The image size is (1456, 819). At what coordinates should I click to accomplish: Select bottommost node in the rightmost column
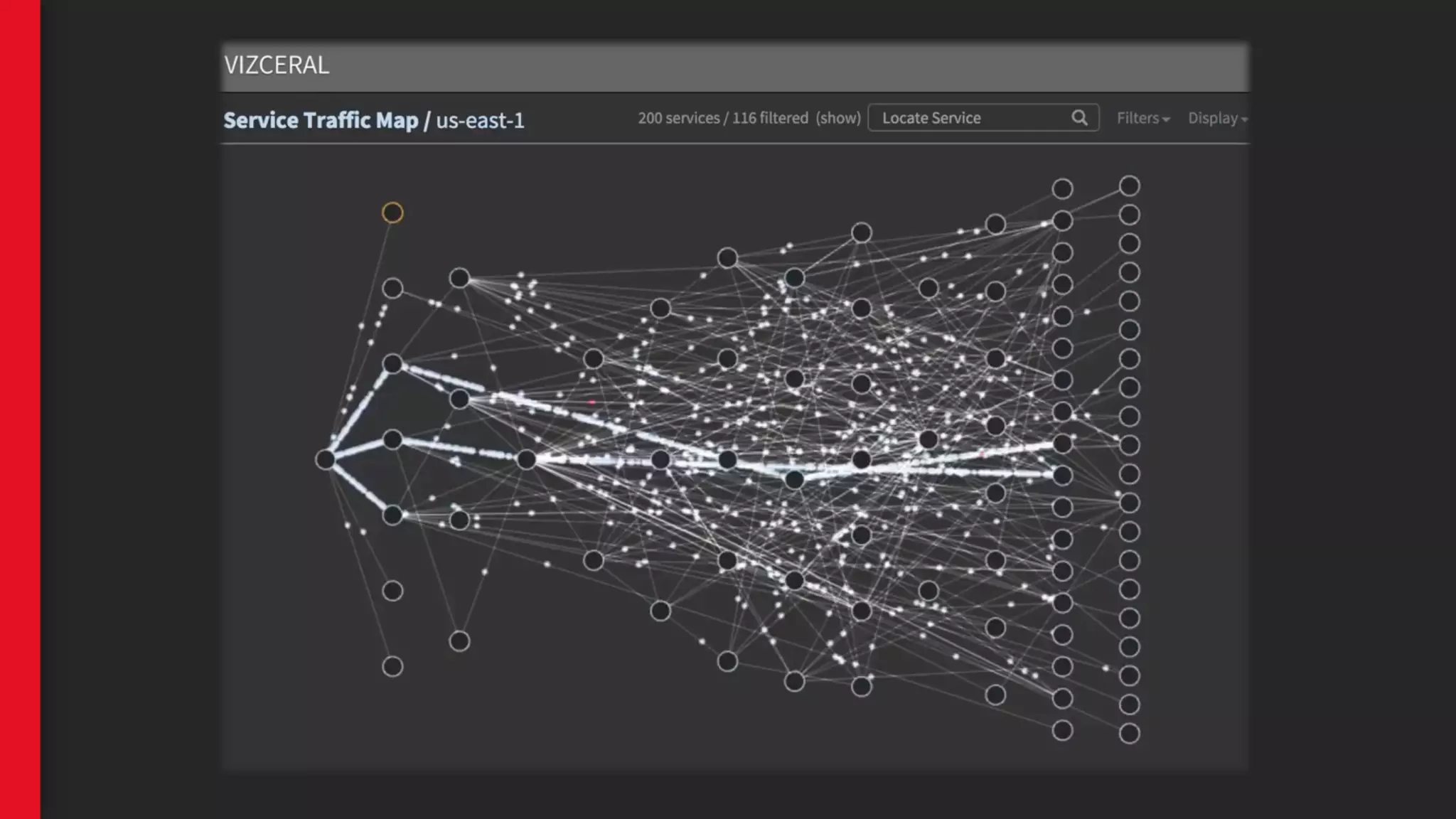point(1129,733)
